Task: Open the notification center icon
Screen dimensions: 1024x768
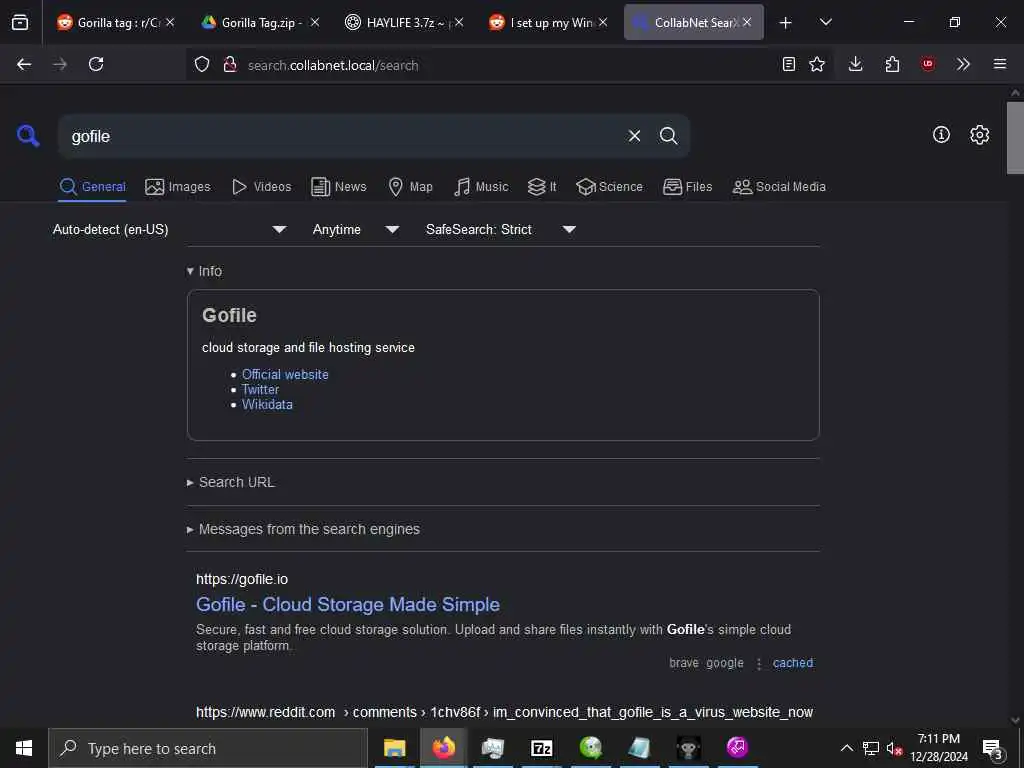Action: 993,749
